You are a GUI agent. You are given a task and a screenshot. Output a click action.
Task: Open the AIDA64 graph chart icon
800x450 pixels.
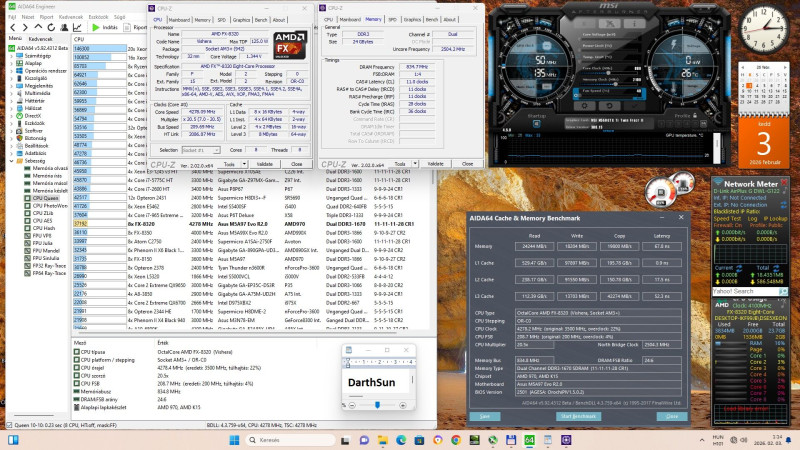[x=77, y=28]
